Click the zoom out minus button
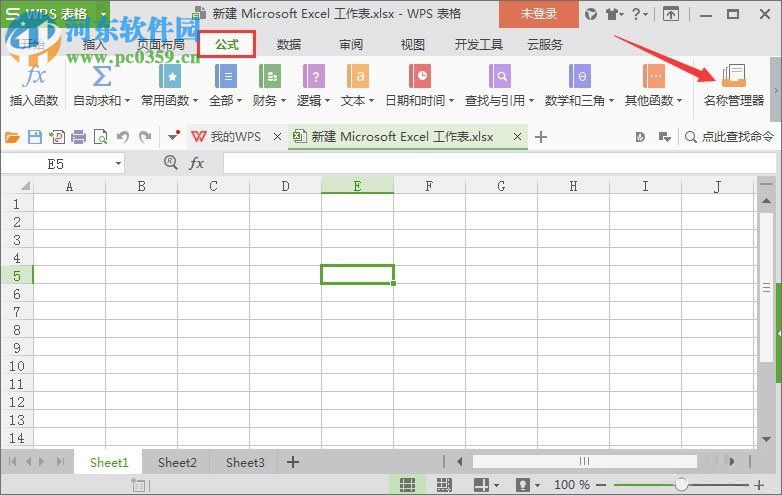 [x=601, y=485]
